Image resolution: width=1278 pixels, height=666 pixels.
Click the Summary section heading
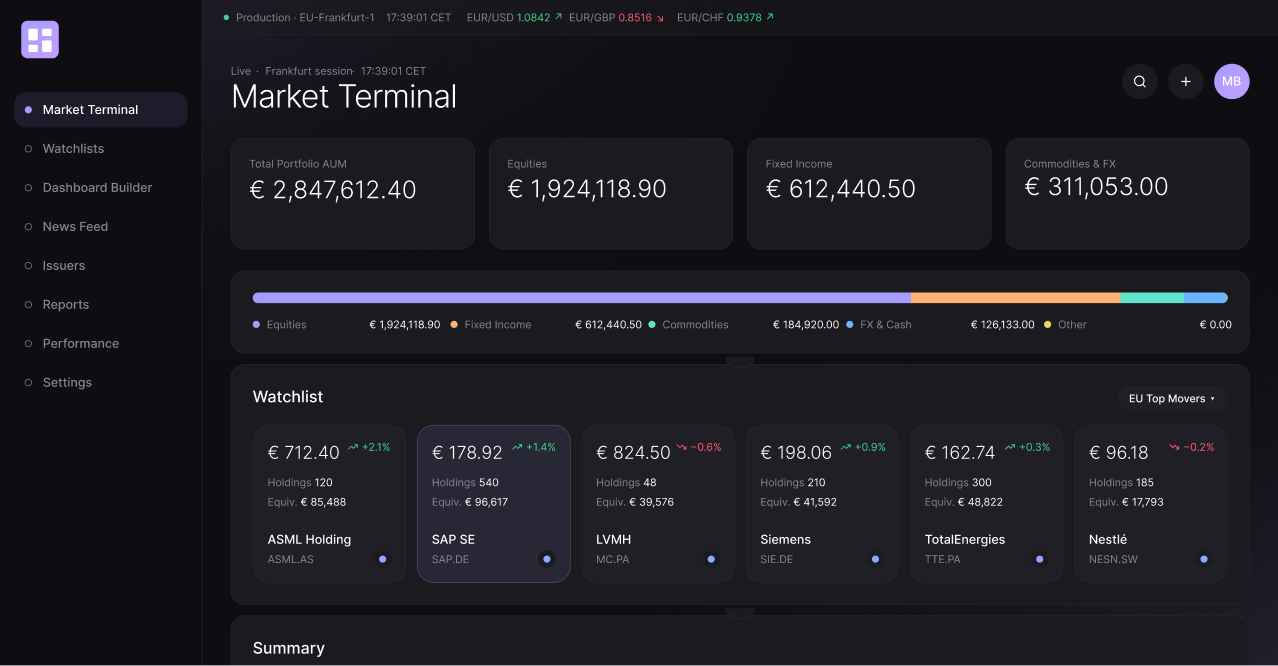click(x=289, y=648)
